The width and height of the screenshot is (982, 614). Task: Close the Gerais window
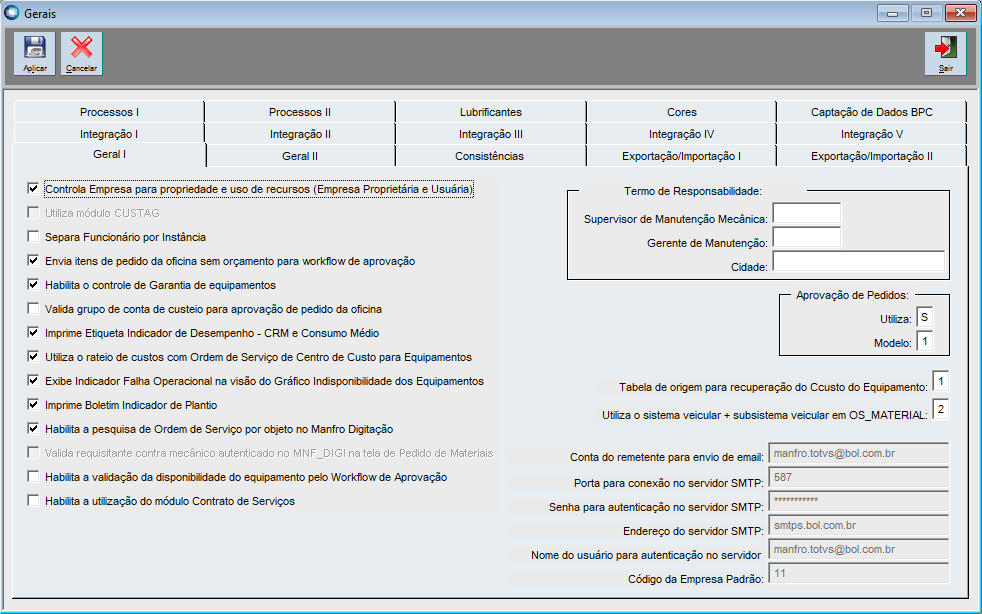point(960,13)
